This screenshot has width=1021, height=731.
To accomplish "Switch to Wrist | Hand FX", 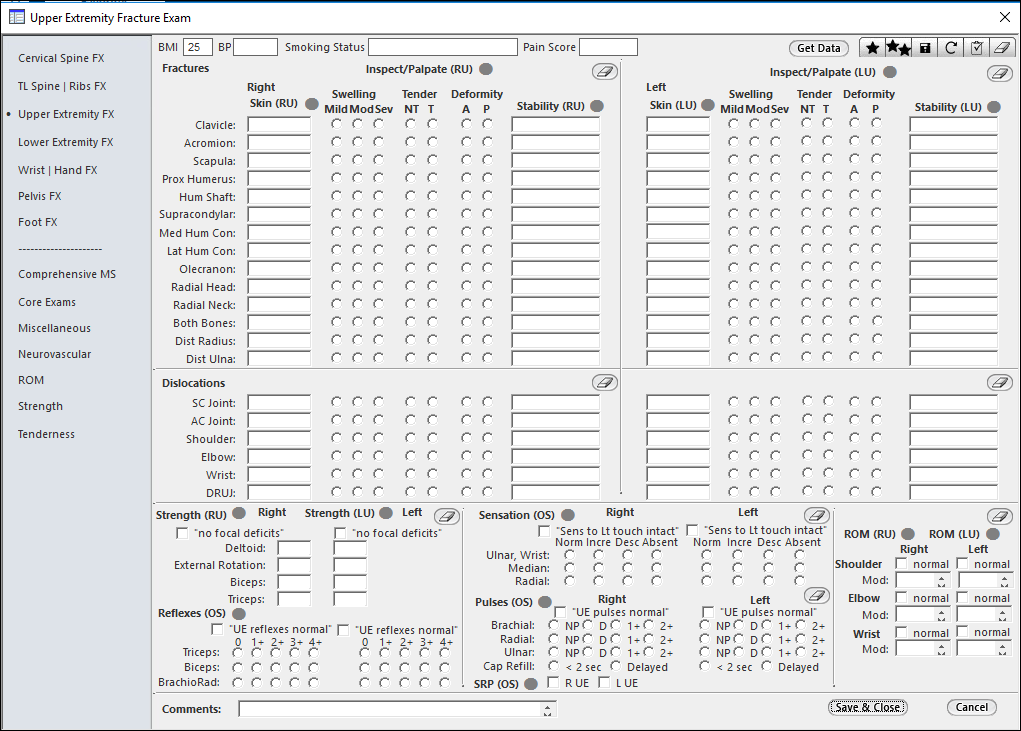I will pos(57,170).
